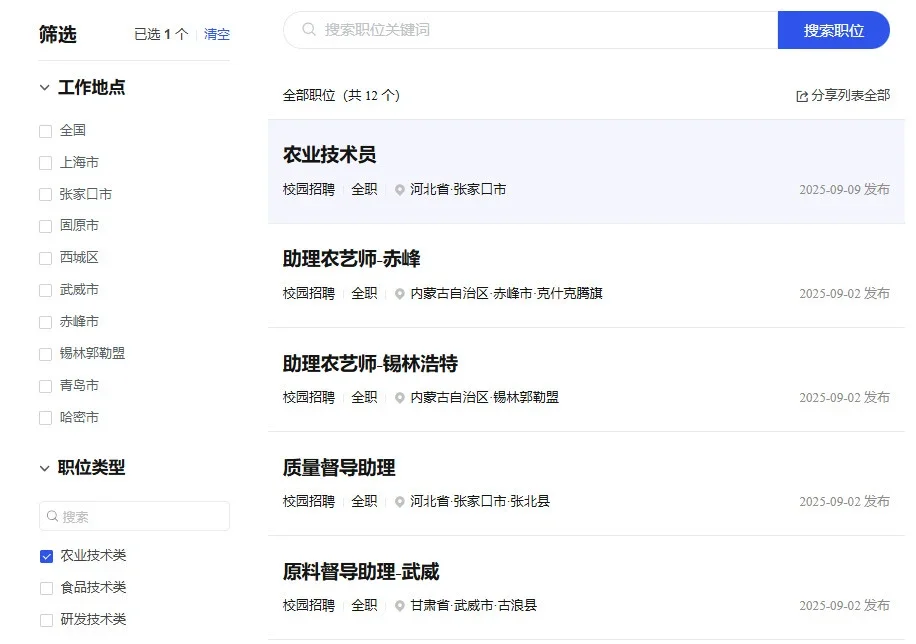
Task: Click the share icon beside 分享列表全部
Action: [802, 96]
